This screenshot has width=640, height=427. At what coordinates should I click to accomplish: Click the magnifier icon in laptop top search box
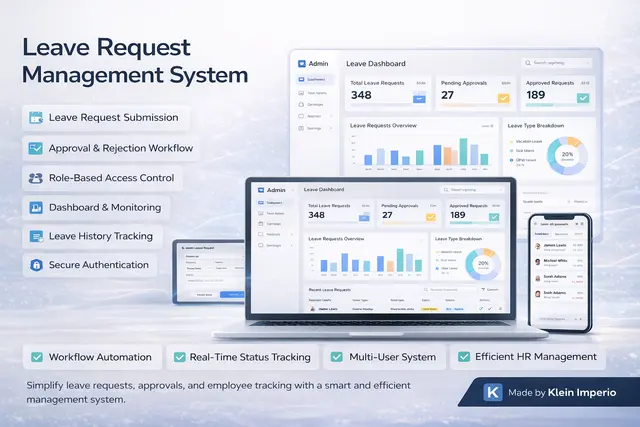pyautogui.click(x=446, y=190)
